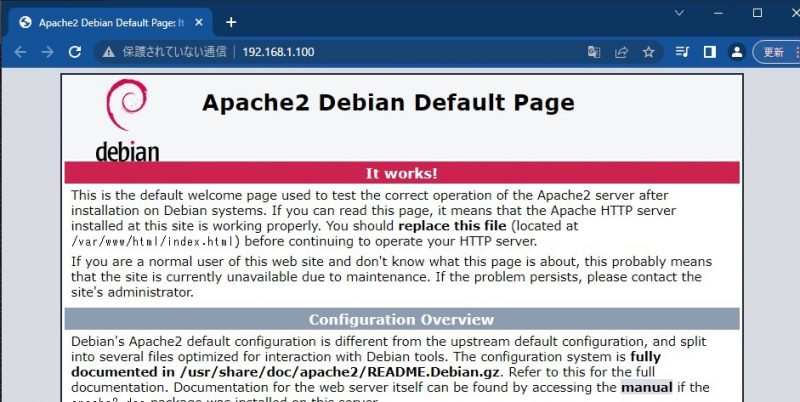Focus the address bar showing 192.168.1.100
Image resolution: width=800 pixels, height=402 pixels.
[x=378, y=52]
